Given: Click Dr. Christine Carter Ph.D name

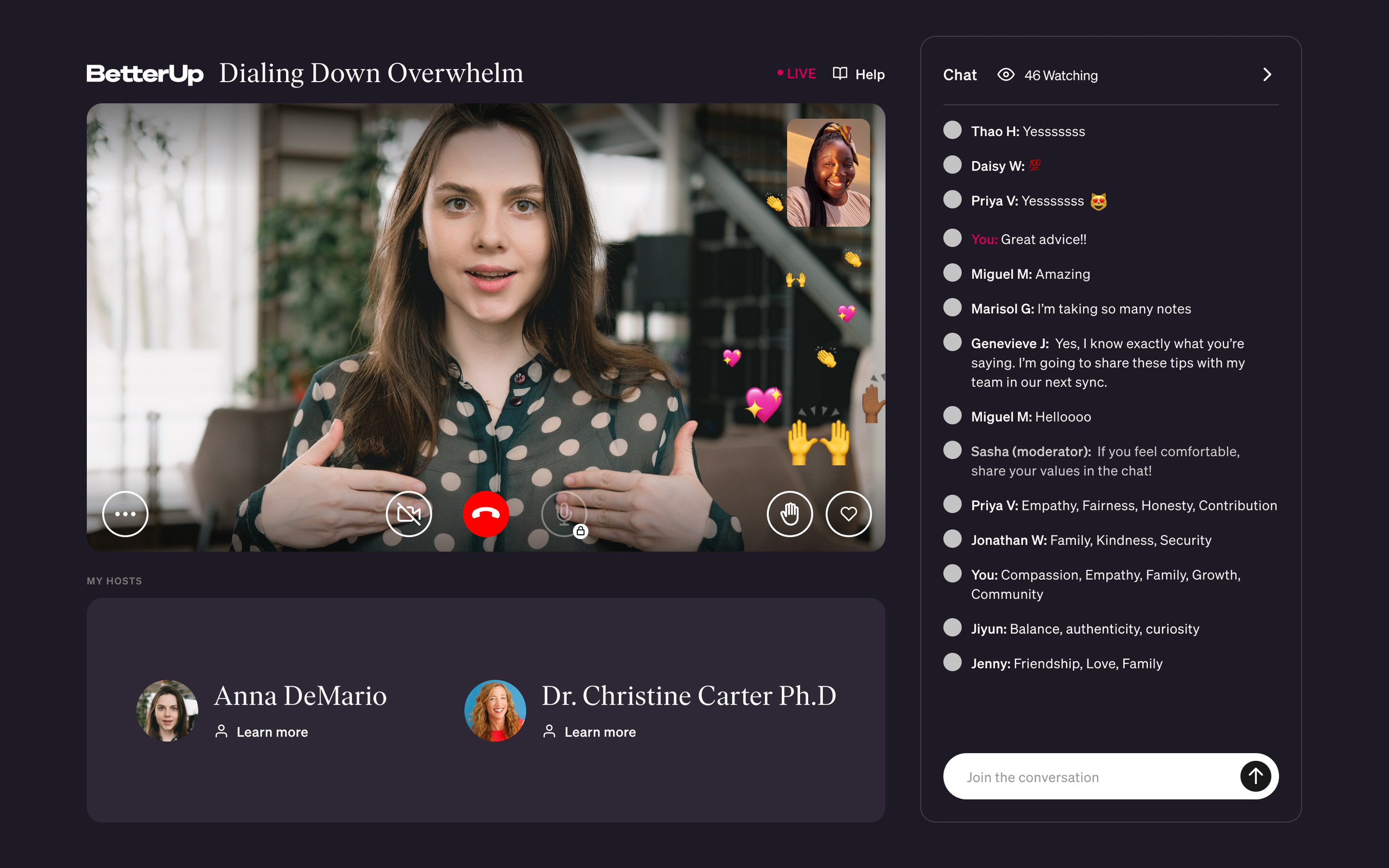Looking at the screenshot, I should [688, 695].
